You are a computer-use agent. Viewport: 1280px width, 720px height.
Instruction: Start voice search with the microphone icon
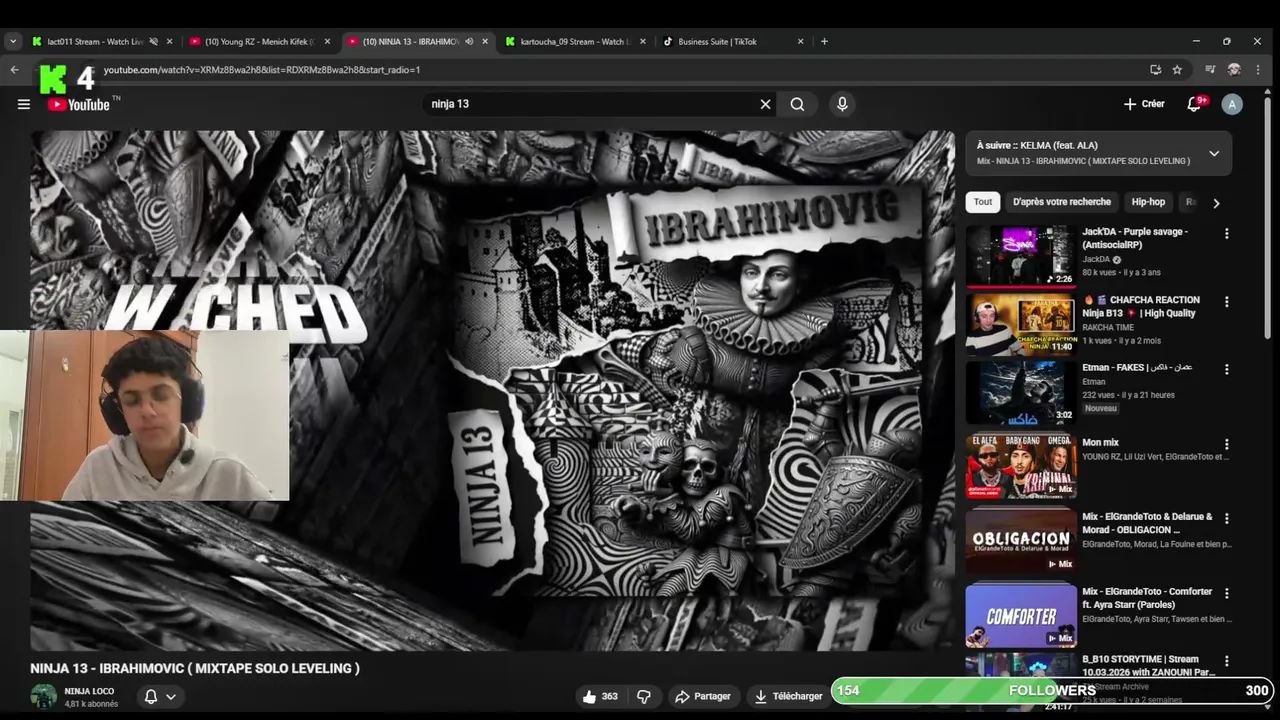tap(842, 104)
